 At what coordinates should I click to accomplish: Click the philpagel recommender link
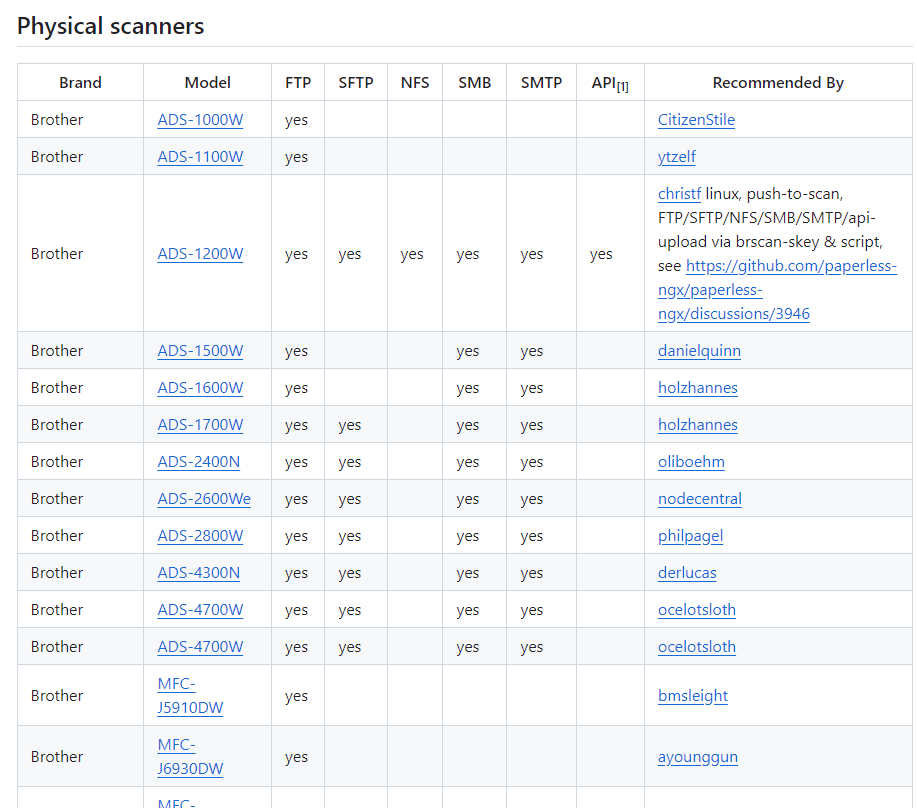coord(690,536)
